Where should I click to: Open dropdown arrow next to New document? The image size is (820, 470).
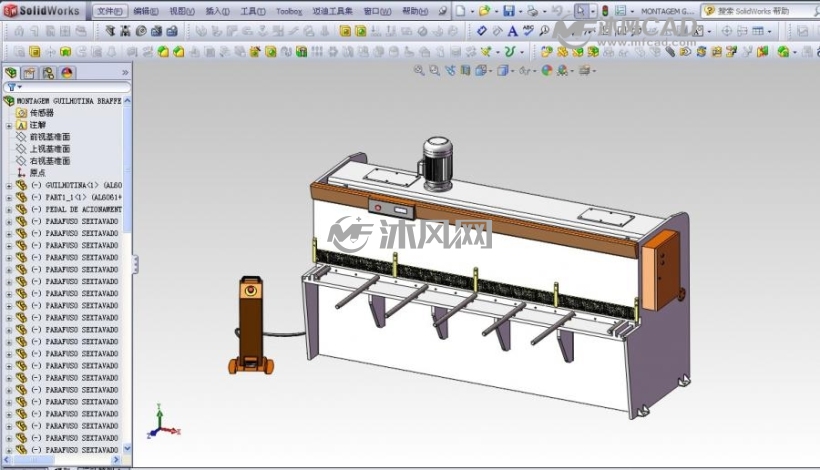pos(472,11)
